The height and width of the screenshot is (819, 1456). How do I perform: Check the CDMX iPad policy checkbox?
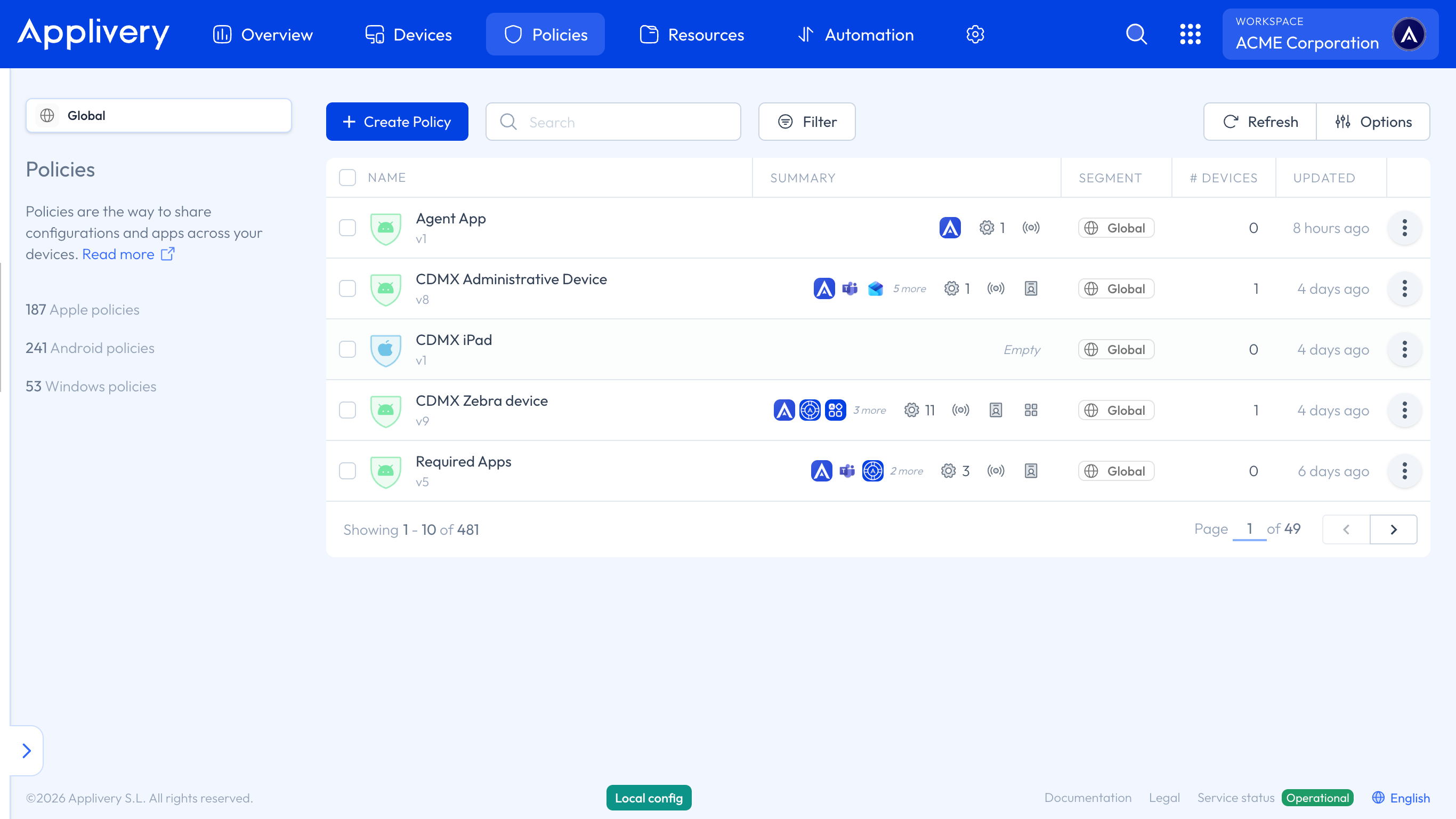[347, 350]
